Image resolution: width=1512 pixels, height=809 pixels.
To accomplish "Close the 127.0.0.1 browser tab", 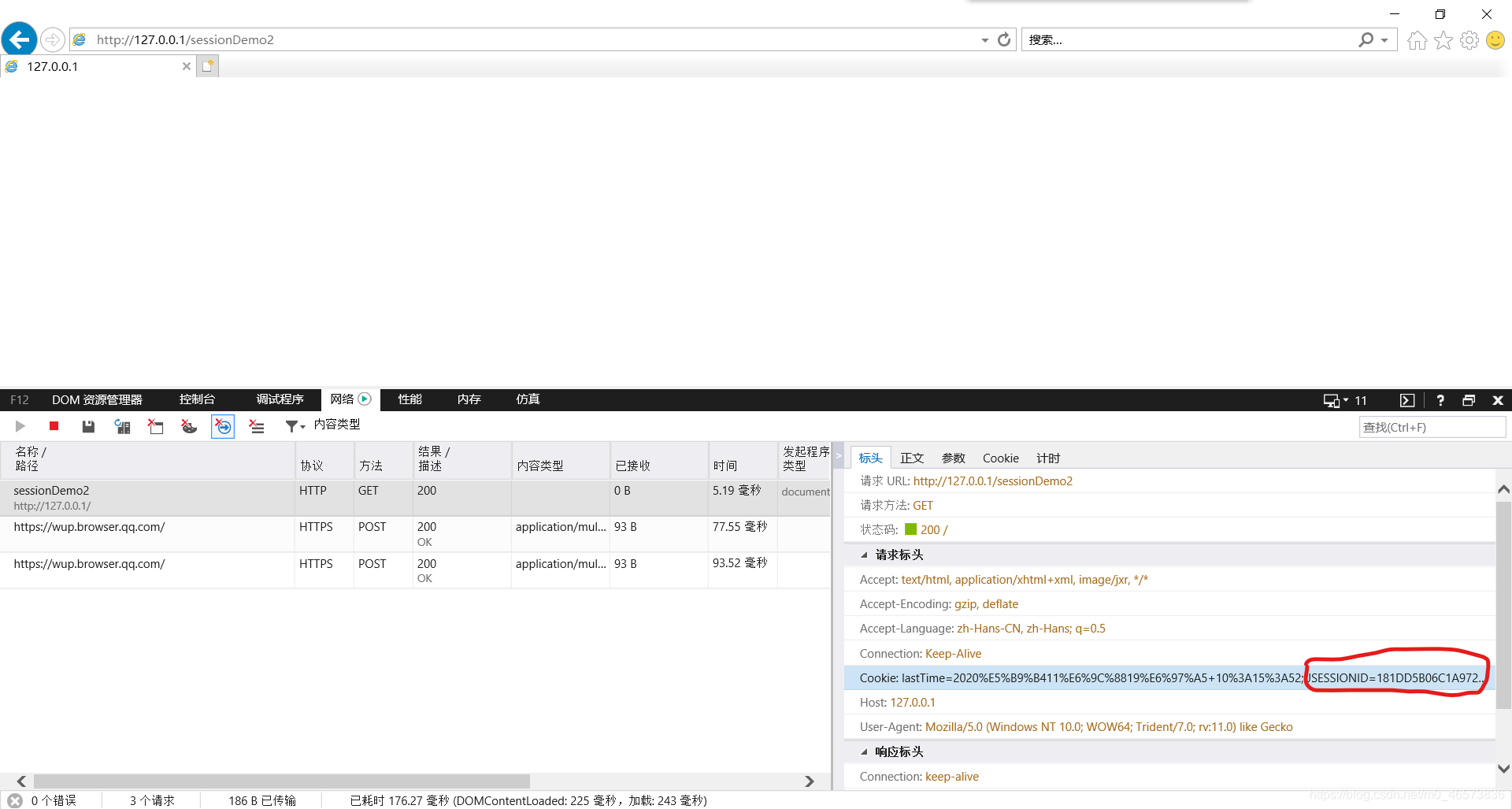I will (x=187, y=66).
